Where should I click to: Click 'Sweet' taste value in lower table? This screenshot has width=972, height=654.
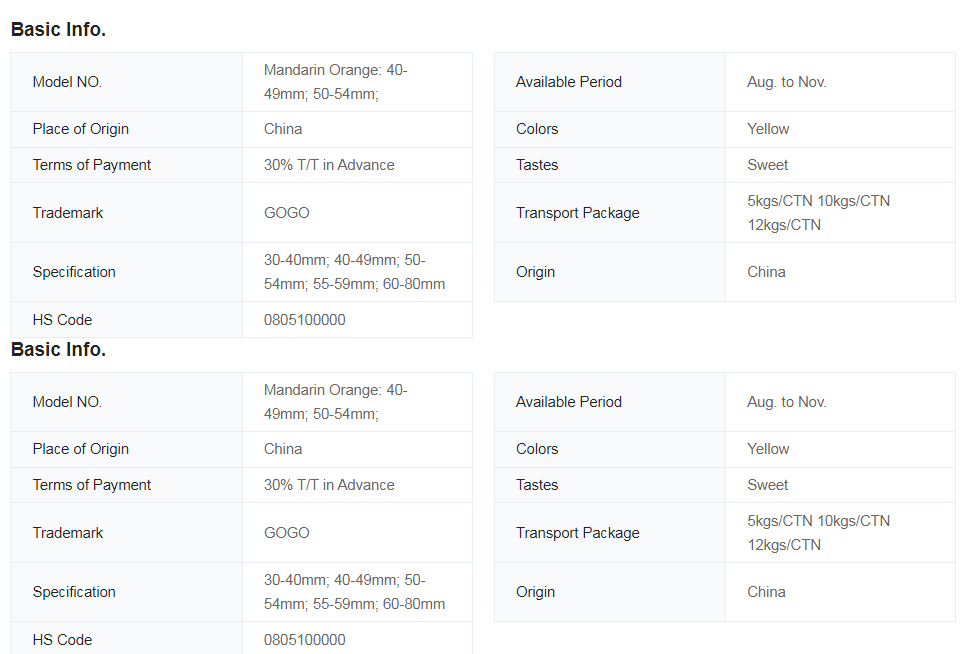pos(767,485)
